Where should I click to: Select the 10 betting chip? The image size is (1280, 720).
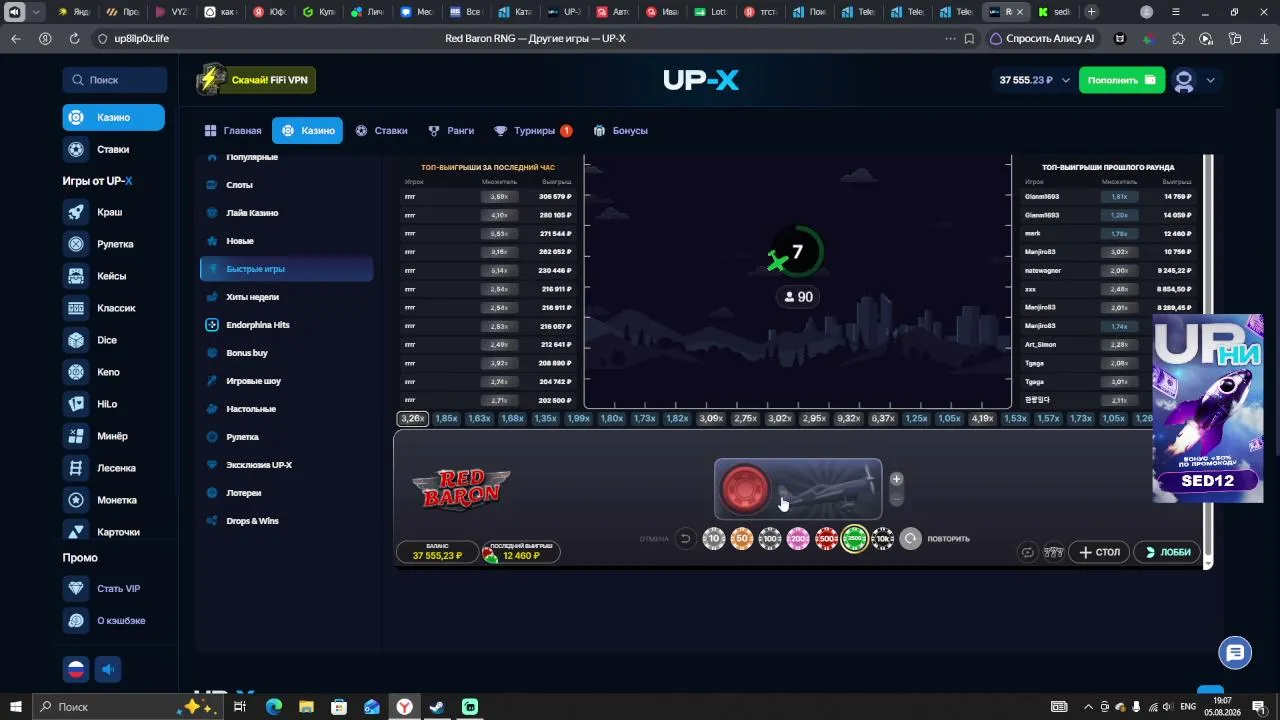713,539
